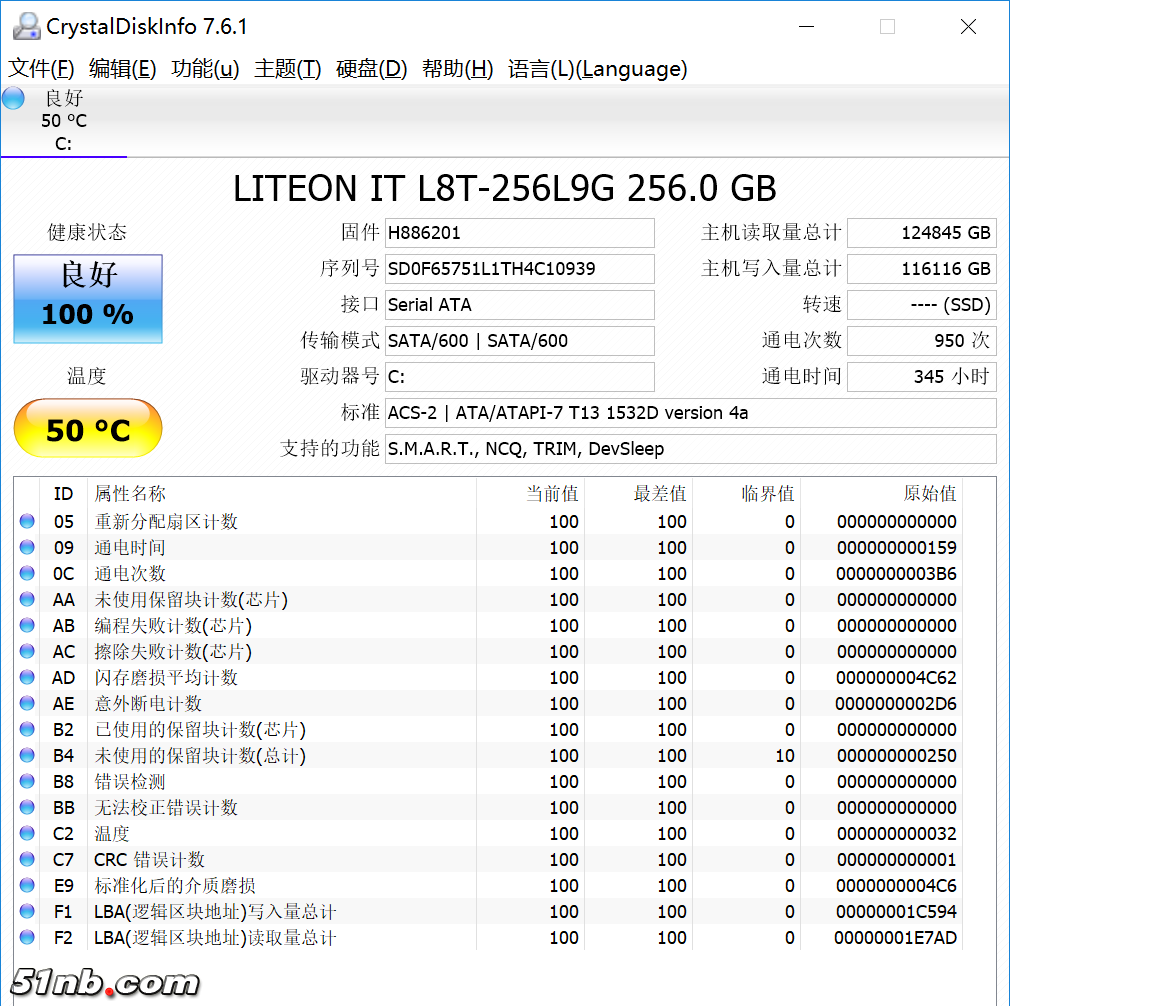This screenshot has width=1152, height=1006.
Task: Click the firmware H886201 field
Action: point(519,233)
